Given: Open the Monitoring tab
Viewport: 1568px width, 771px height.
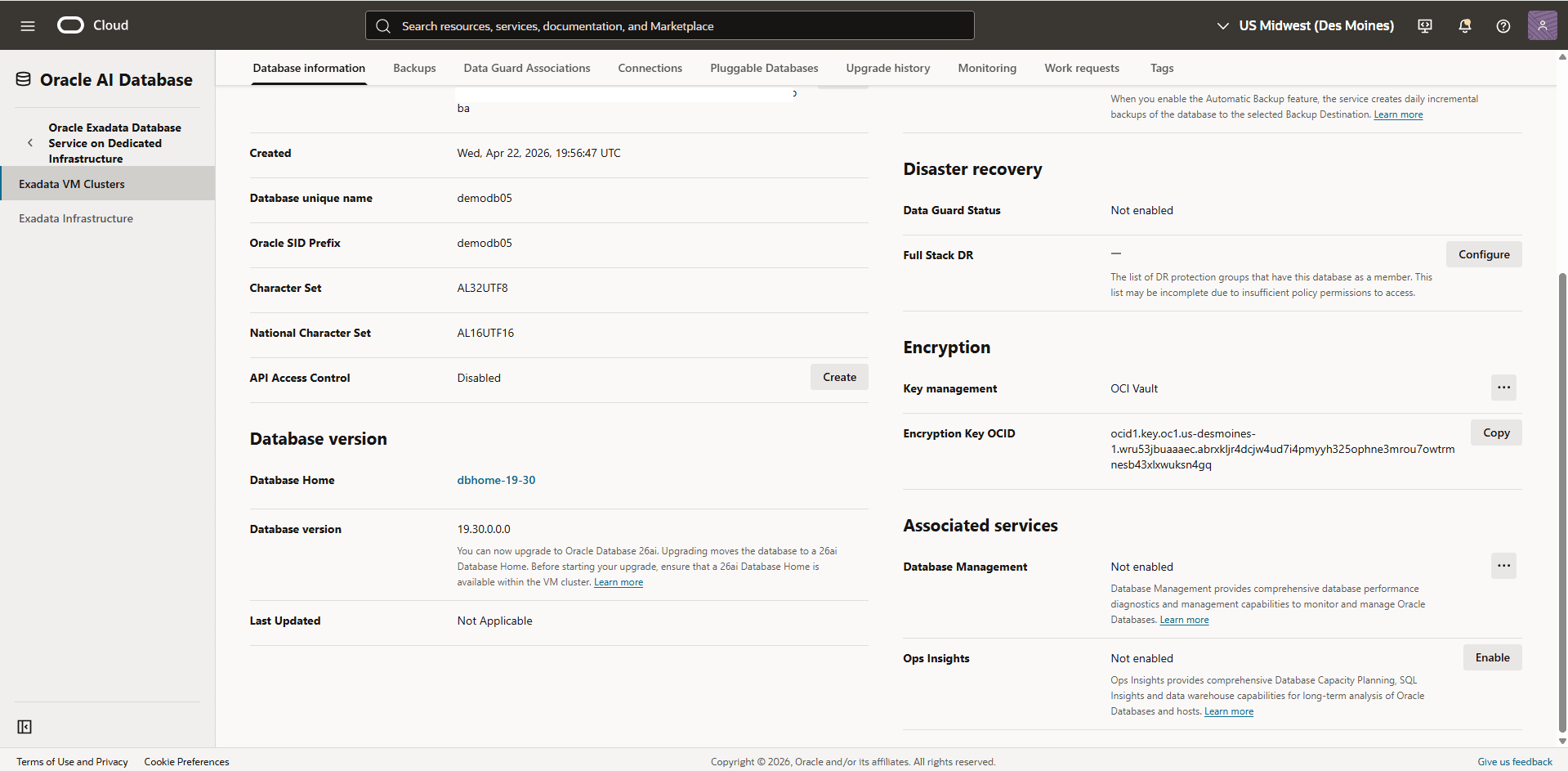Looking at the screenshot, I should coord(987,68).
